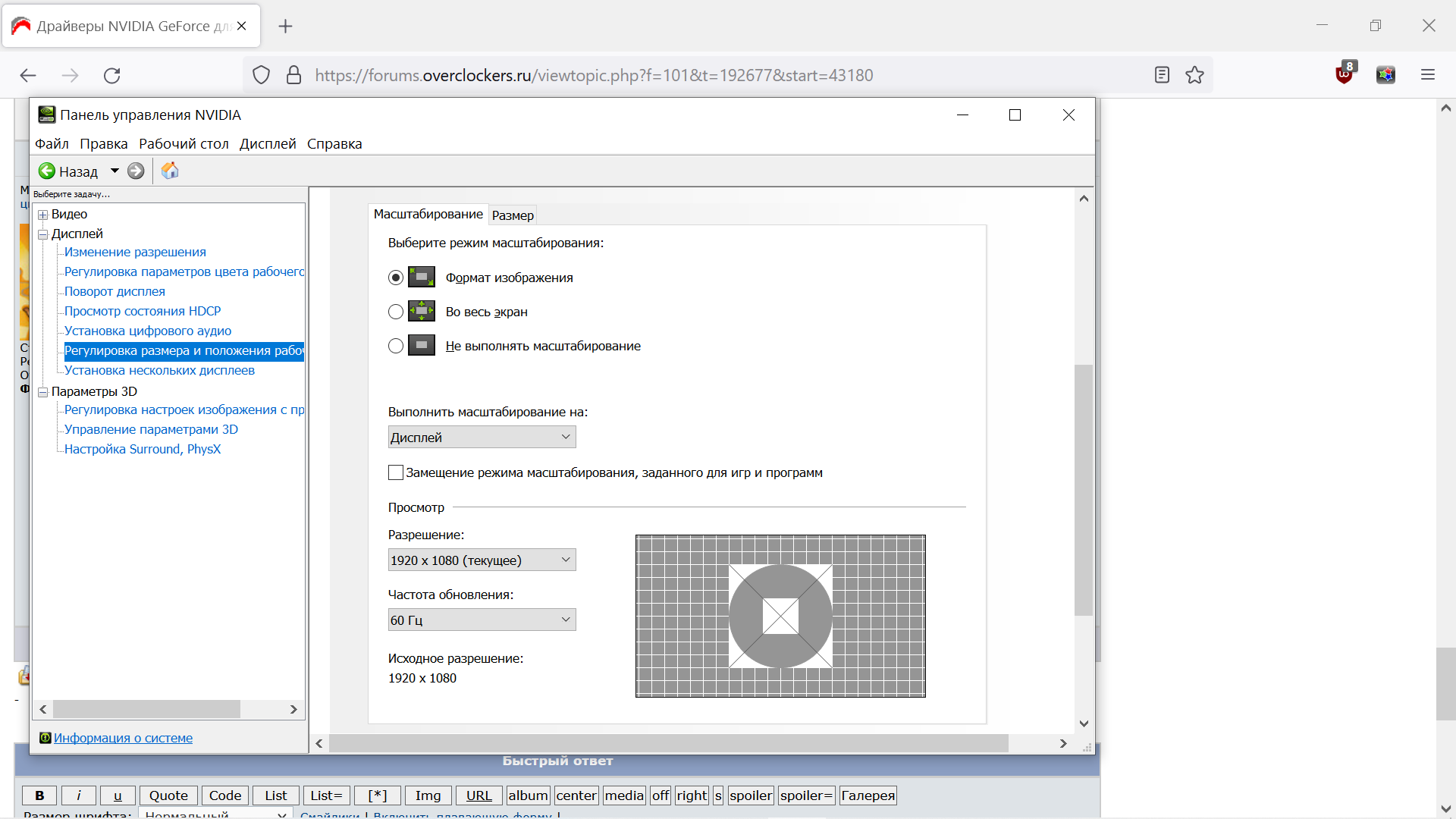Reload the page with refresh icon

[112, 75]
